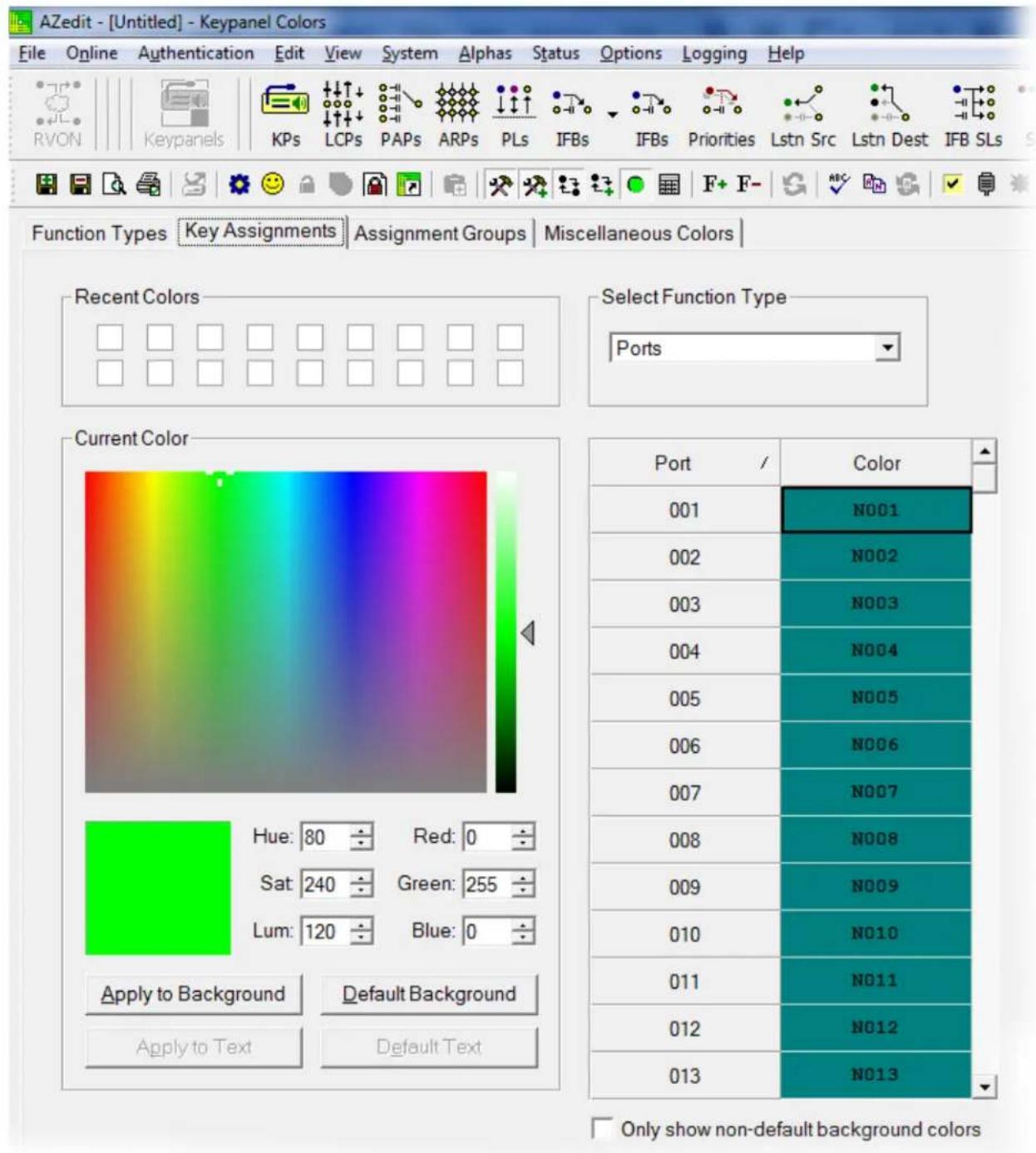The image size is (1036, 1153).
Task: Select port row 010
Action: (684, 934)
